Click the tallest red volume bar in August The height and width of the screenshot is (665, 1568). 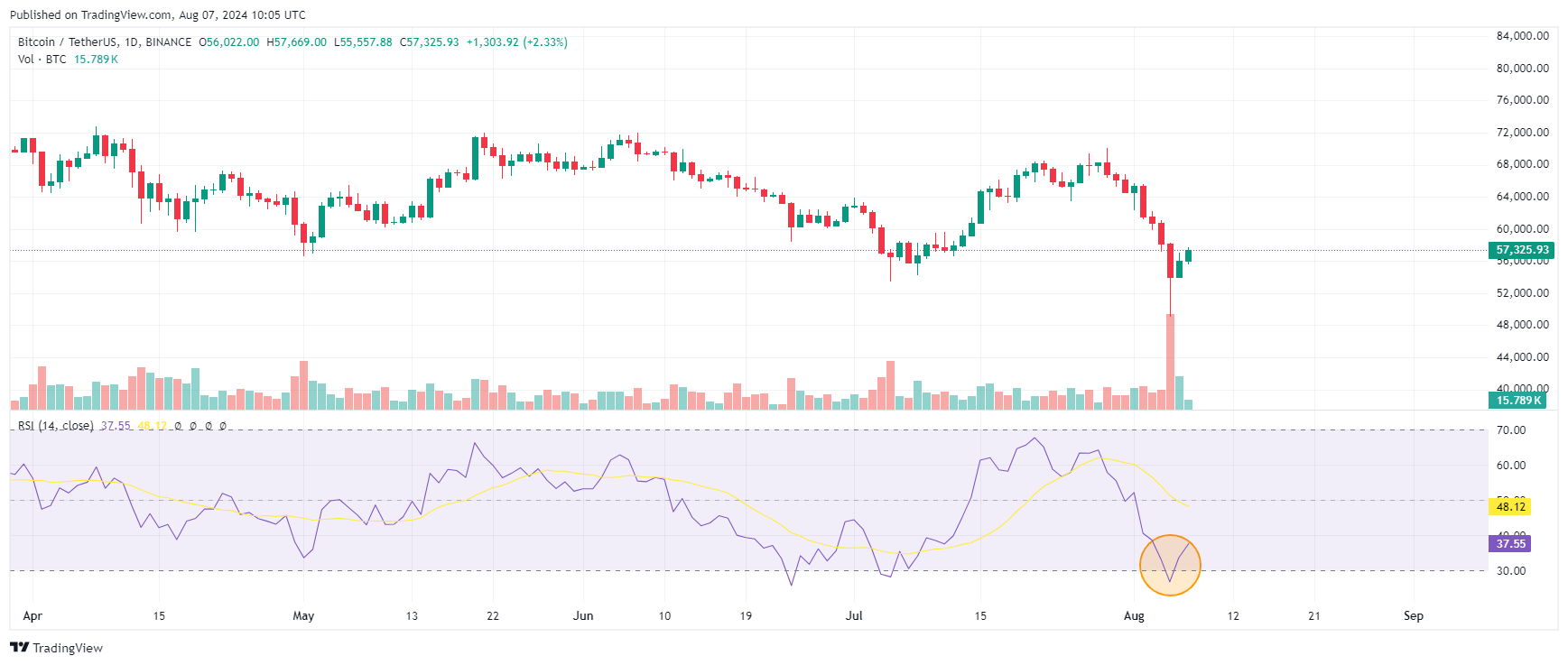(1170, 362)
